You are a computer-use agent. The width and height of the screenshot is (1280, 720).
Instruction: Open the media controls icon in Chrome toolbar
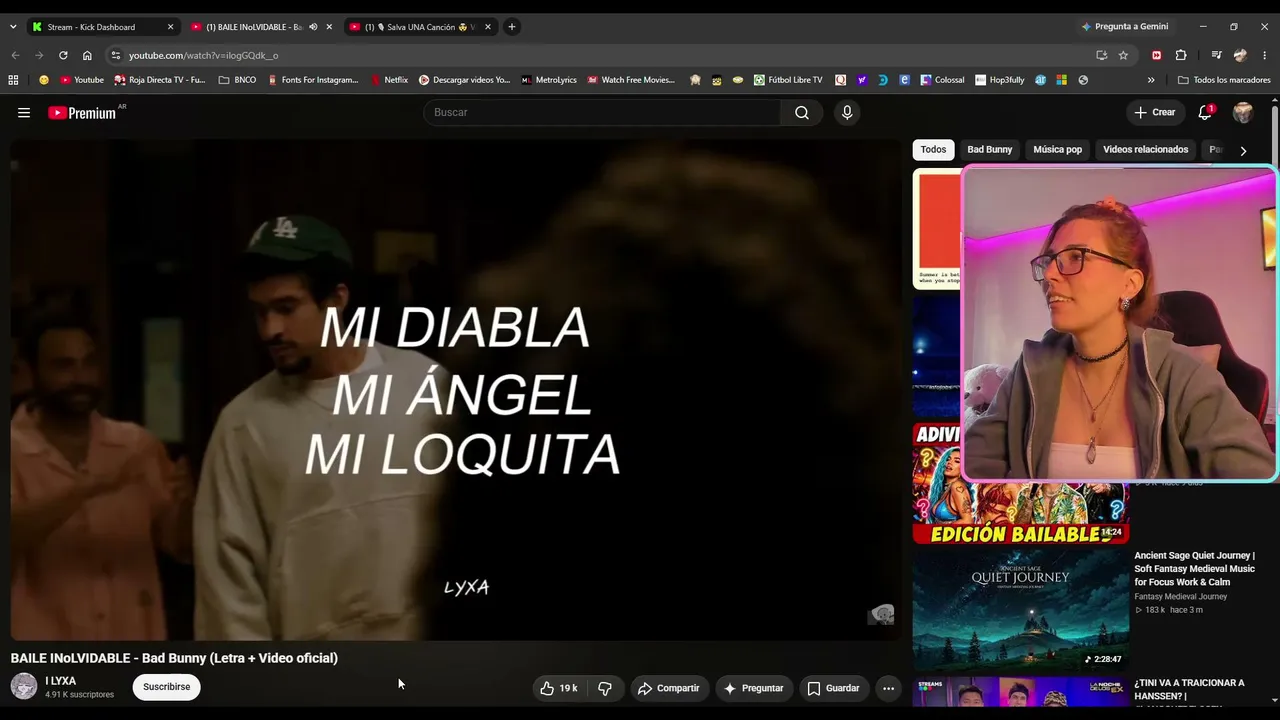pyautogui.click(x=1216, y=55)
